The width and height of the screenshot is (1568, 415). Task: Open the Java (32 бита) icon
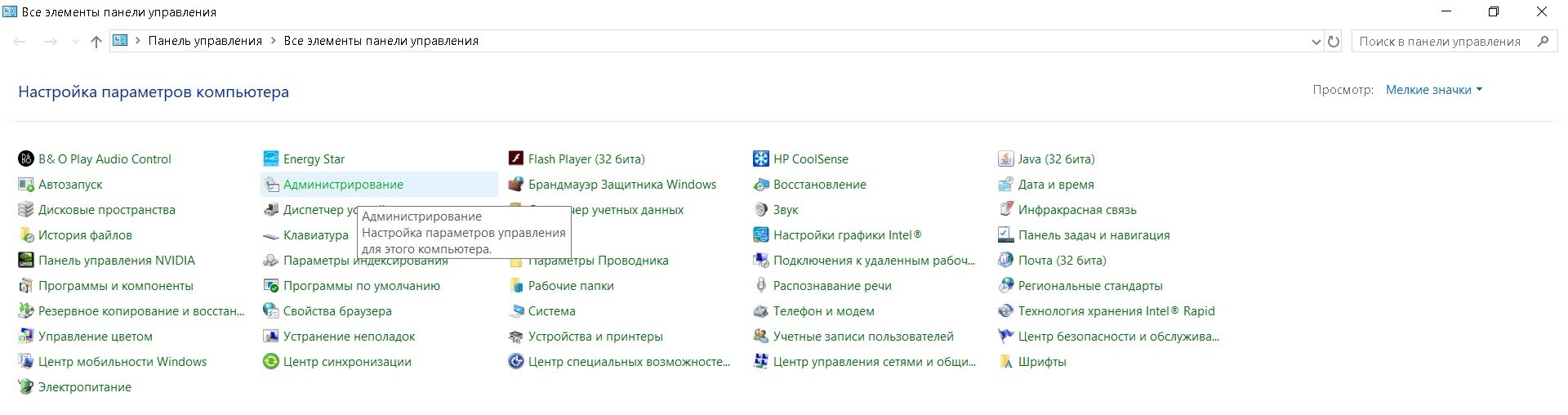tap(1005, 159)
